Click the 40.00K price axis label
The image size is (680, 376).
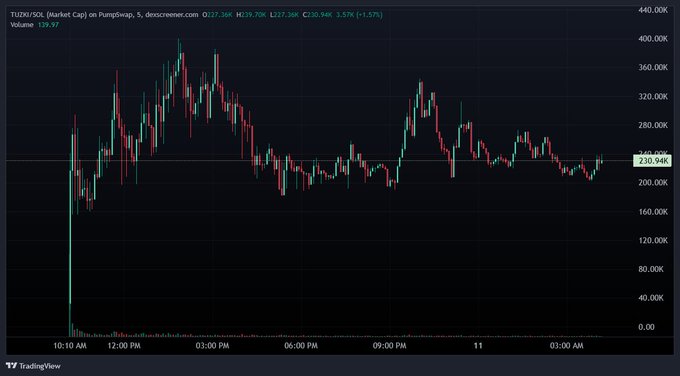(651, 298)
